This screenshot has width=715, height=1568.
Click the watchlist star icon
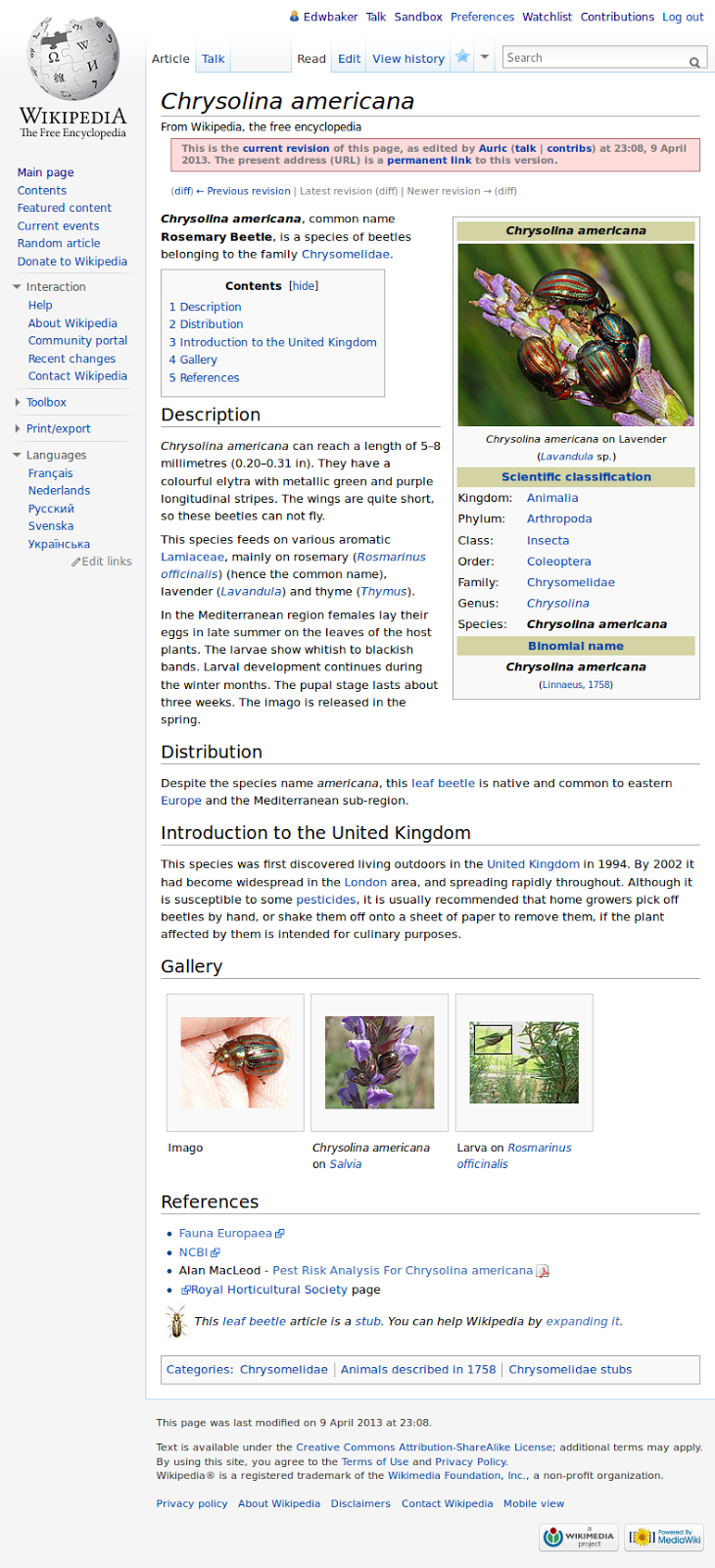tap(462, 57)
